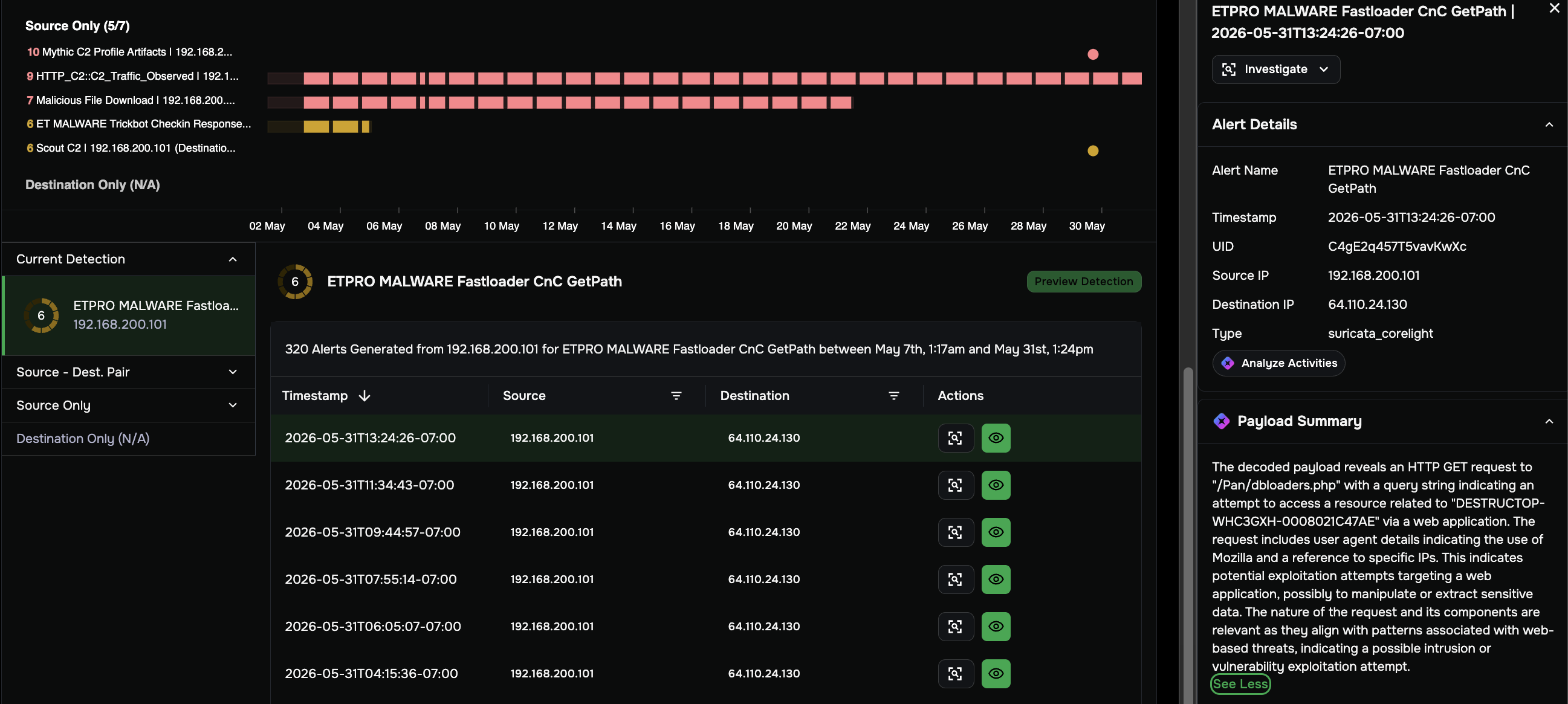Toggle eye view for 13:24:26 alert

point(995,438)
